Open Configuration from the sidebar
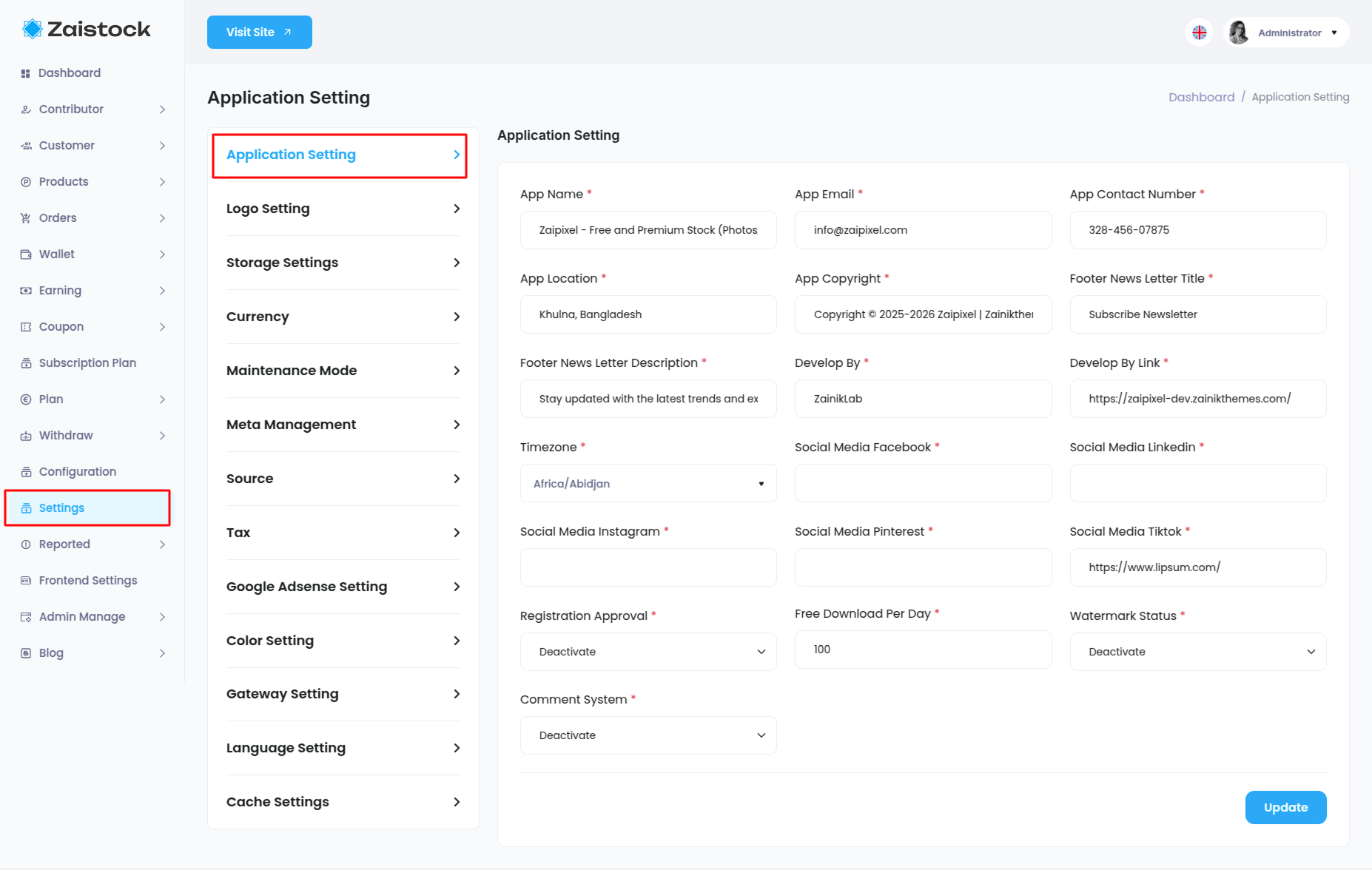The width and height of the screenshot is (1372, 870). 78,472
